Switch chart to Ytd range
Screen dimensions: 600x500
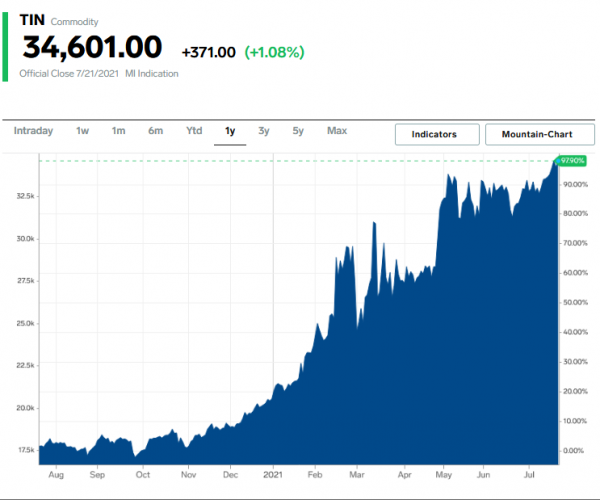coord(194,131)
